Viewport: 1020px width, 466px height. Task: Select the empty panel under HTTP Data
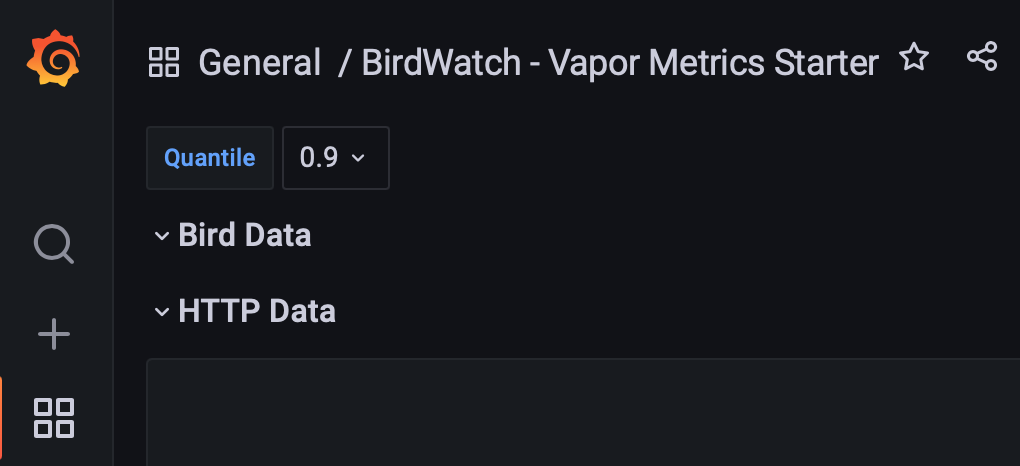tap(583, 412)
